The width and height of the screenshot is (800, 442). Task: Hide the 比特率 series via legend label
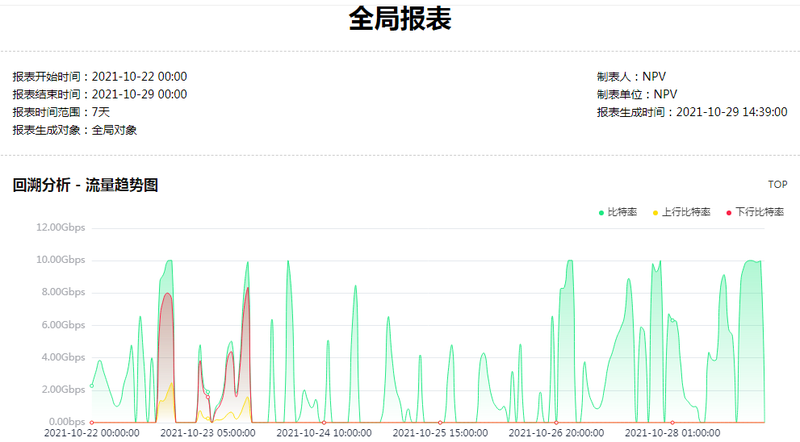point(622,212)
